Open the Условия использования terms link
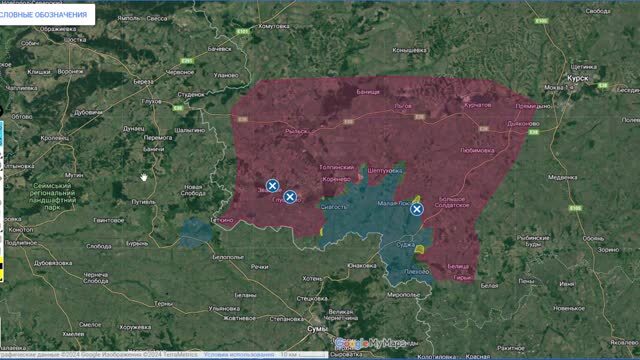Image resolution: width=640 pixels, height=360 pixels. pyautogui.click(x=239, y=355)
